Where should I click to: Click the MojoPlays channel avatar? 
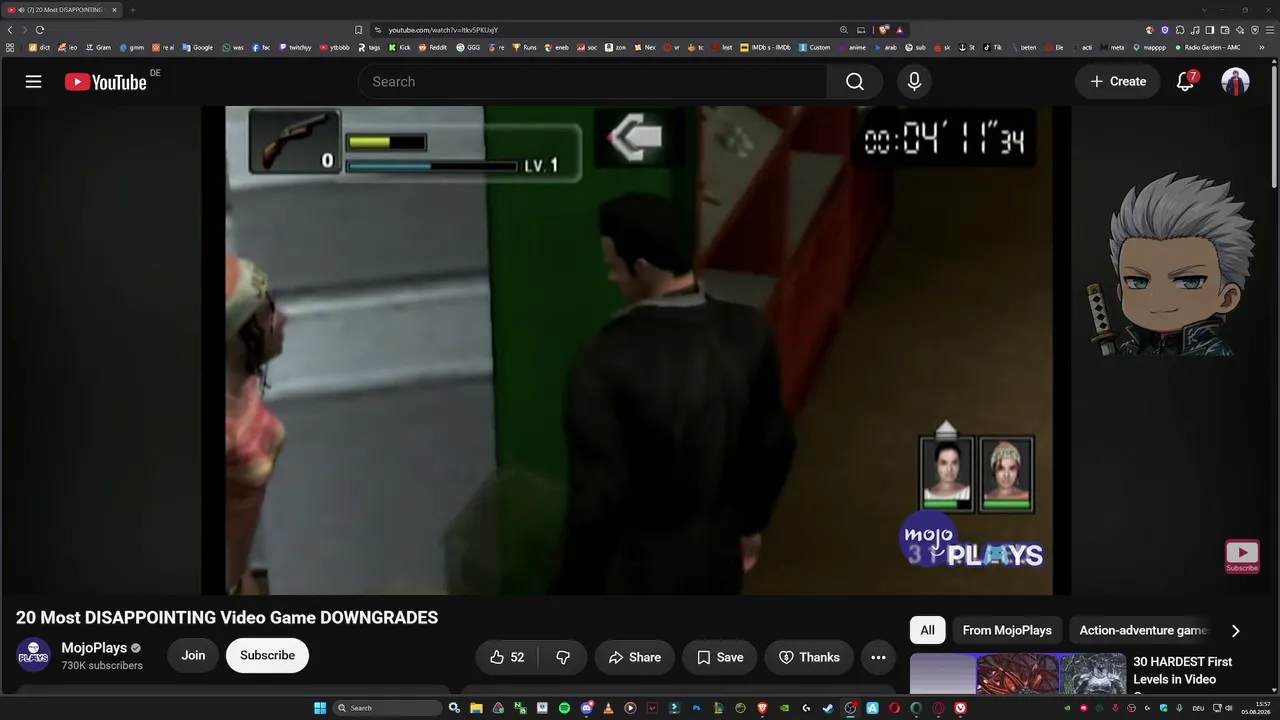(x=33, y=655)
